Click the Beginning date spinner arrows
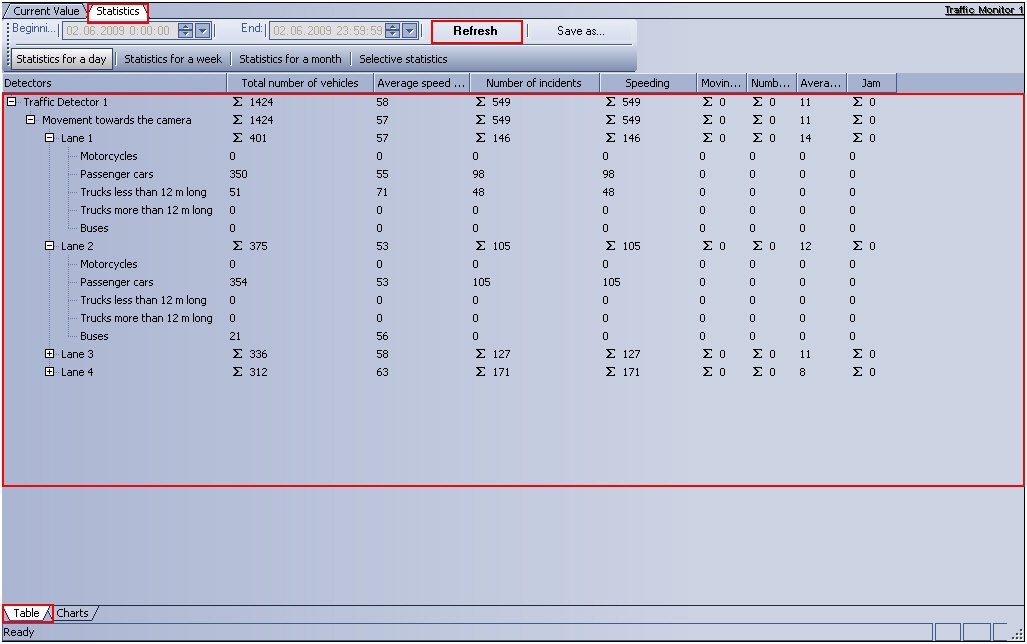This screenshot has width=1027, height=644. point(185,31)
